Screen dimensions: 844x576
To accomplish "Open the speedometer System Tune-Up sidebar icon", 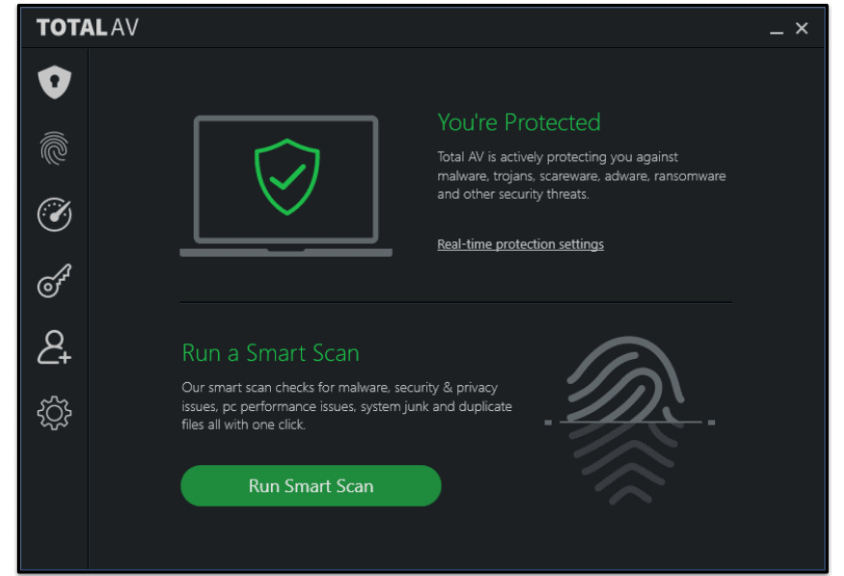I will click(55, 215).
